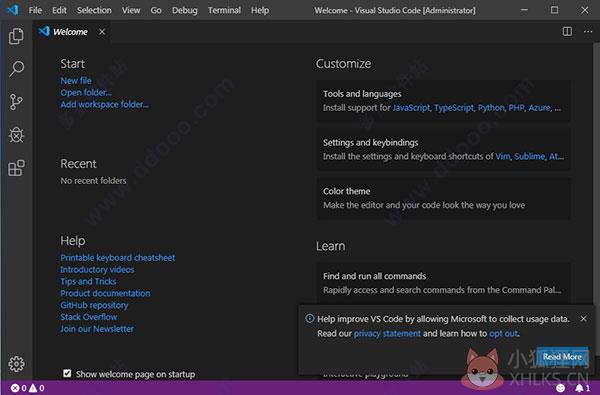Open the privacy statement link

click(x=387, y=333)
